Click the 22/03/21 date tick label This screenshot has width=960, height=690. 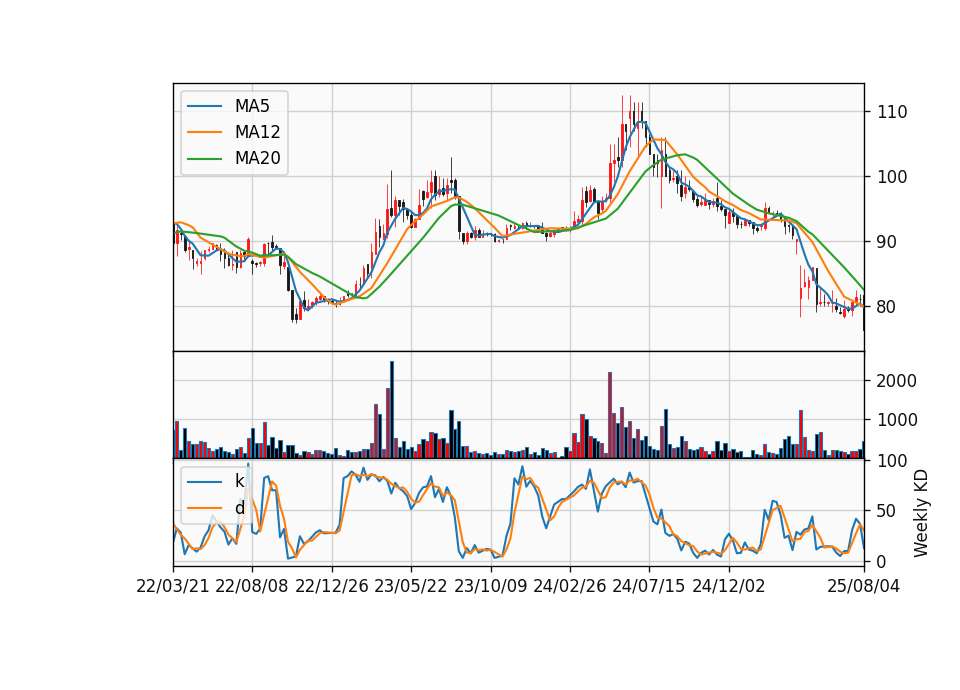pos(173,586)
